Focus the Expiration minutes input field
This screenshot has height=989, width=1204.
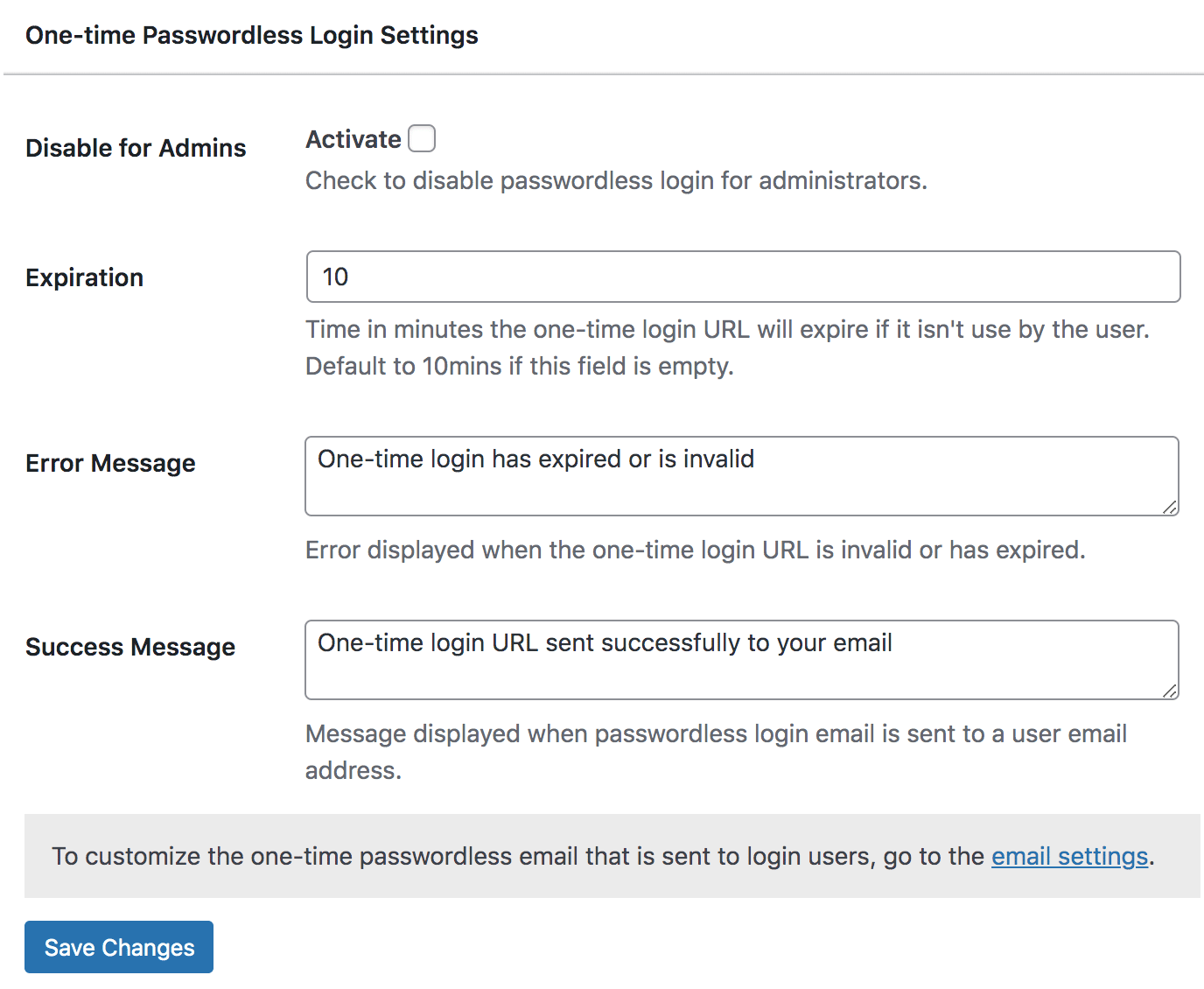tap(743, 277)
